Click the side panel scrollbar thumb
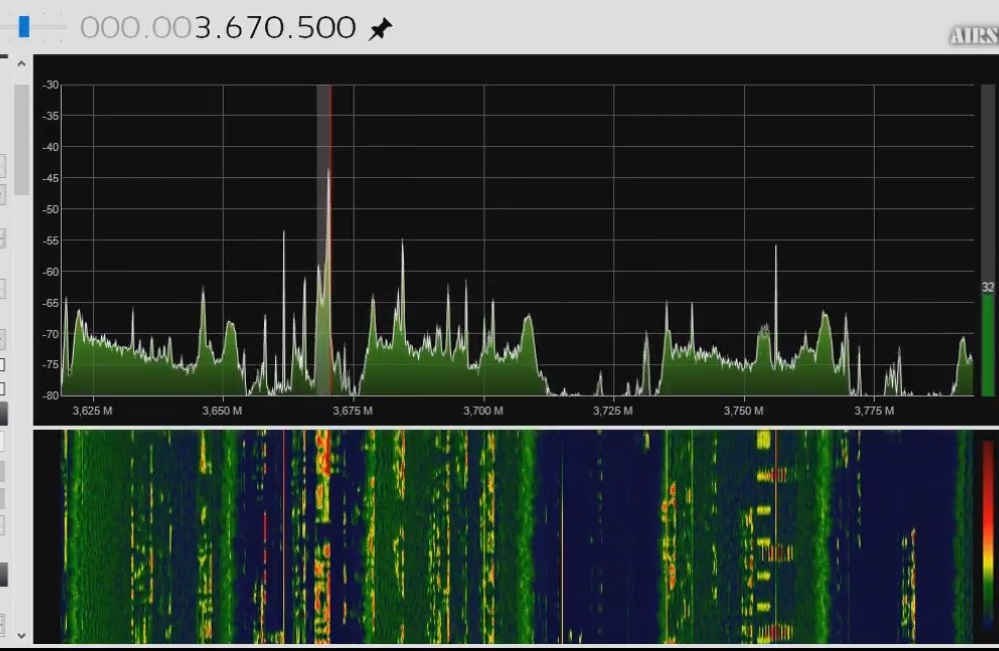Image resolution: width=999 pixels, height=651 pixels. [x=21, y=140]
